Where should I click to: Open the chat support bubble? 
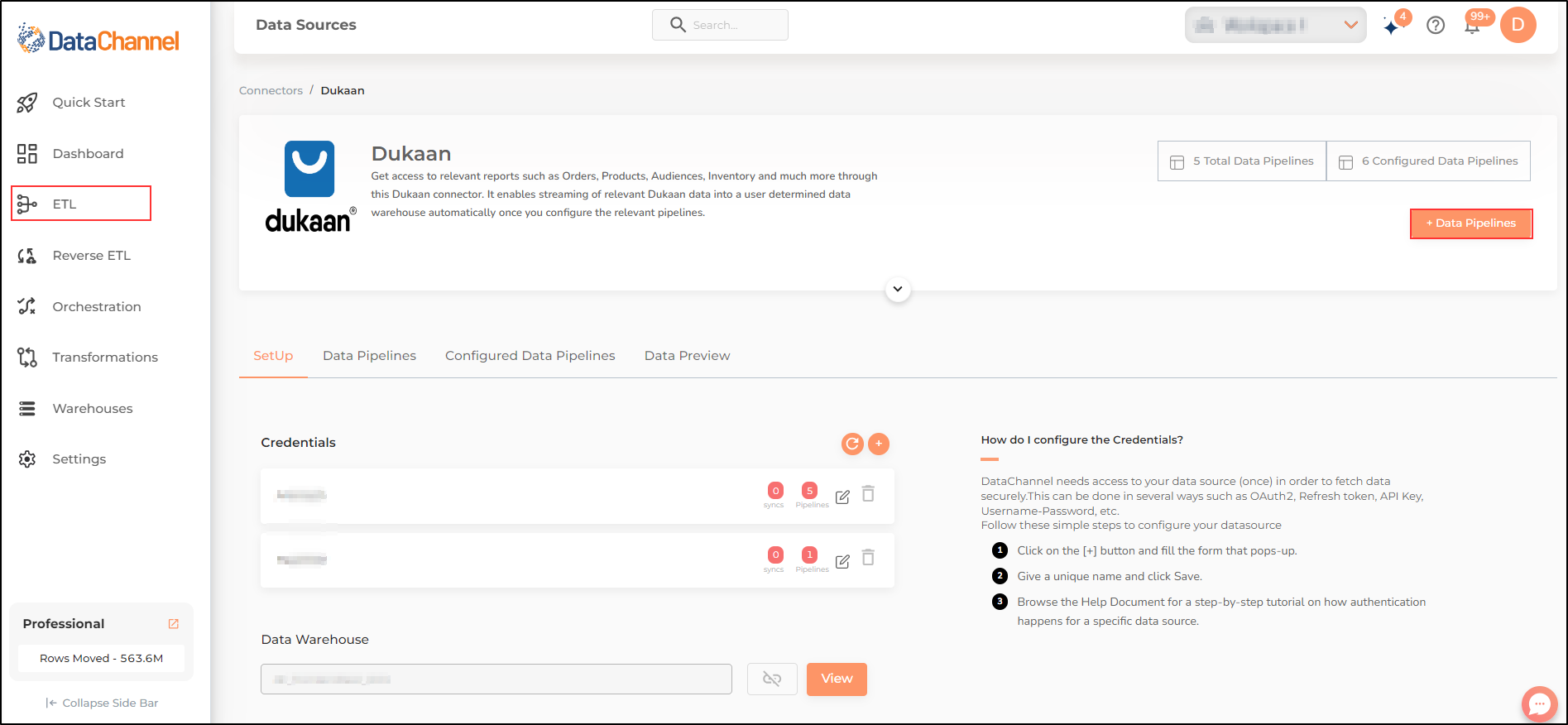tap(1539, 704)
